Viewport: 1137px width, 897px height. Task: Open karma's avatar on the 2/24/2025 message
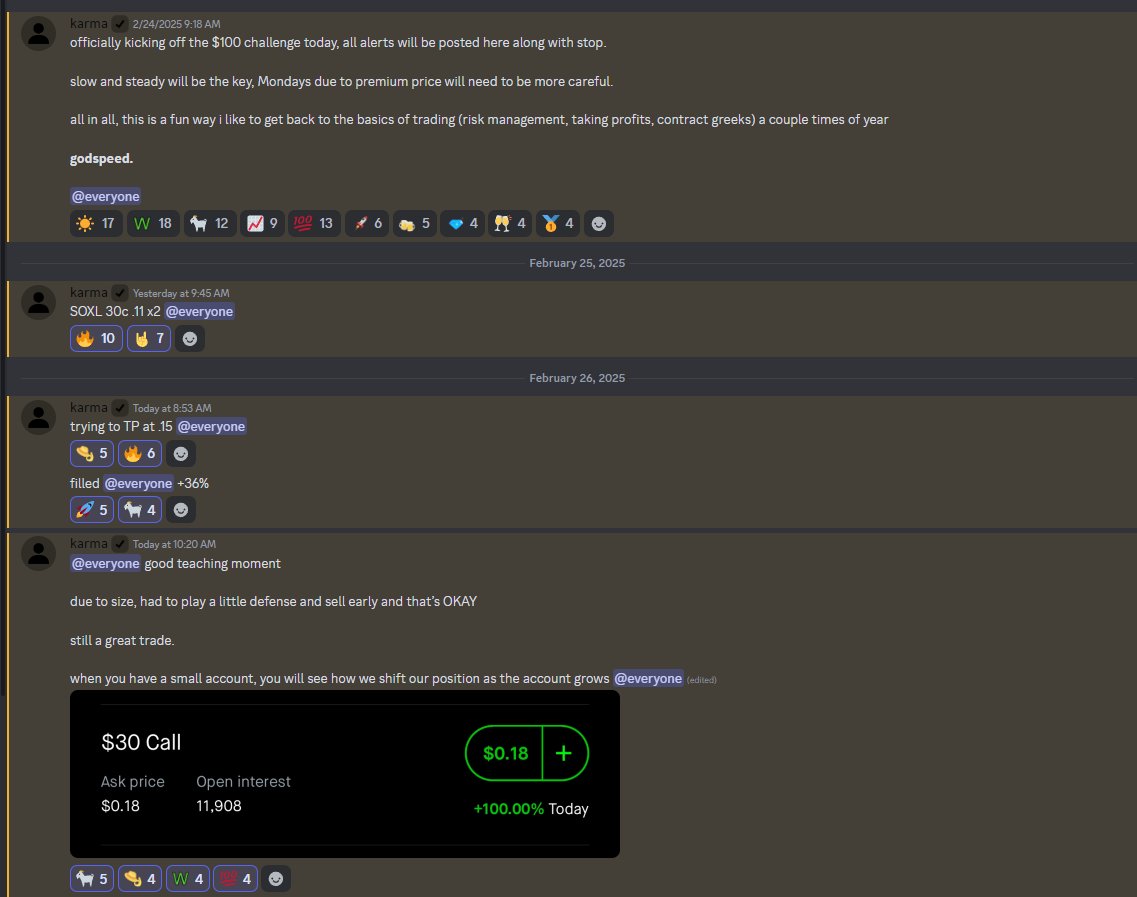point(38,33)
